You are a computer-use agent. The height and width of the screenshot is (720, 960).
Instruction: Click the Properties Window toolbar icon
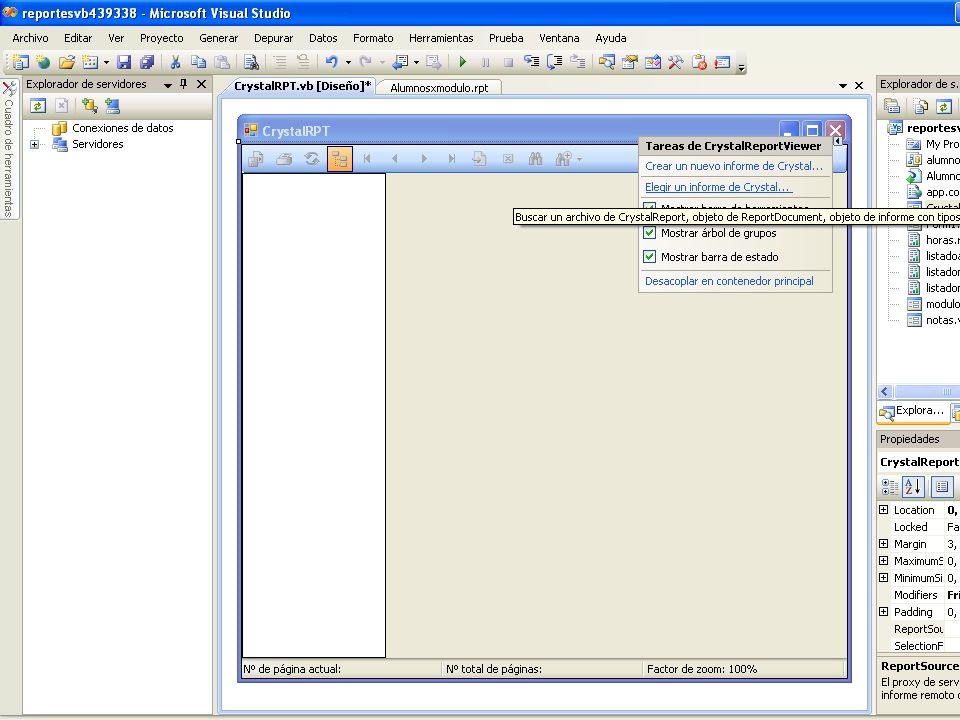(629, 62)
